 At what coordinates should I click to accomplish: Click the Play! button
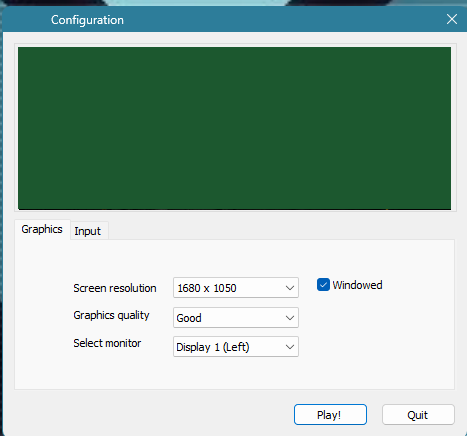pyautogui.click(x=330, y=415)
